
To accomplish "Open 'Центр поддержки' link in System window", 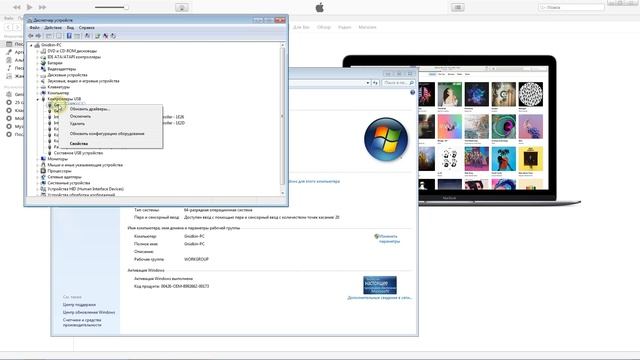I will (79, 305).
